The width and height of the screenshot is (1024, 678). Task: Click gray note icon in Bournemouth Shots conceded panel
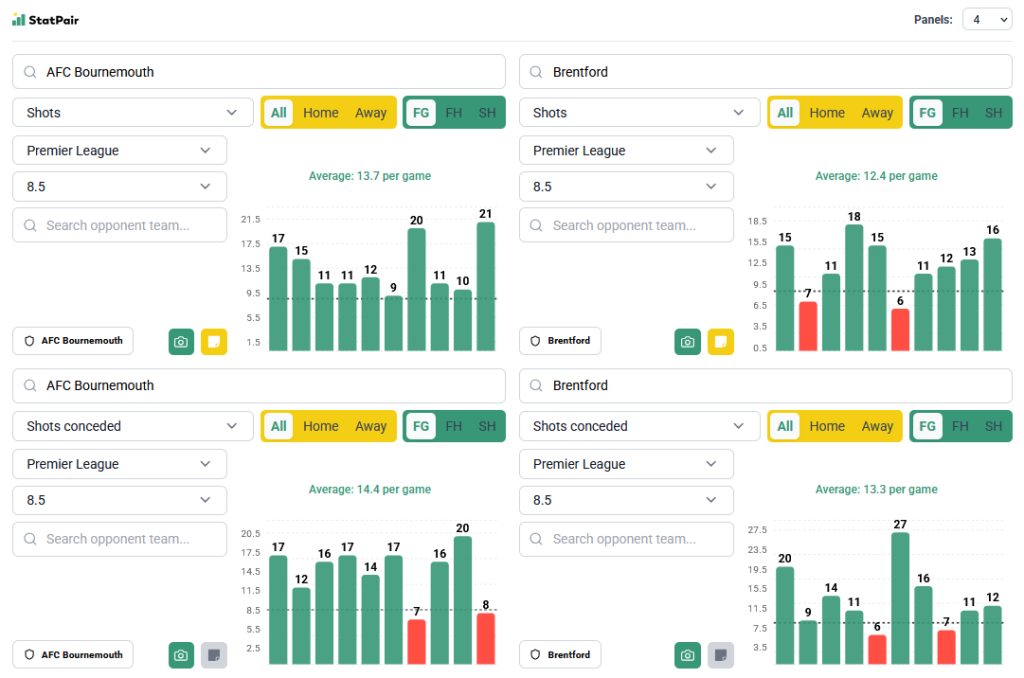pyautogui.click(x=214, y=655)
